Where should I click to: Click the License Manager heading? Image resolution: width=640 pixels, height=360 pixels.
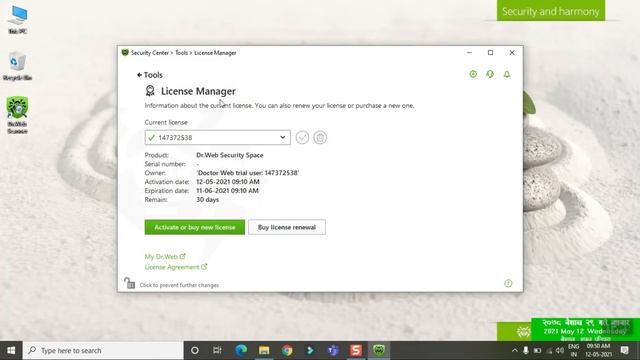[198, 91]
